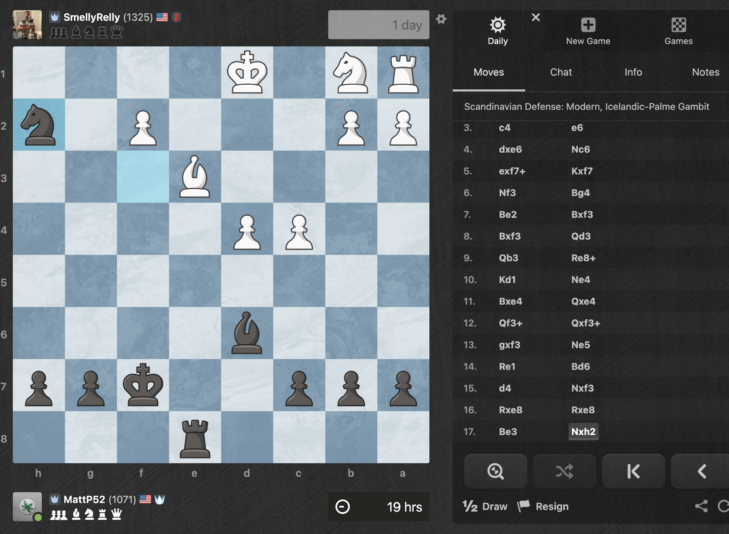Click the white pawn on d4
Image resolution: width=729 pixels, height=534 pixels.
(x=247, y=229)
